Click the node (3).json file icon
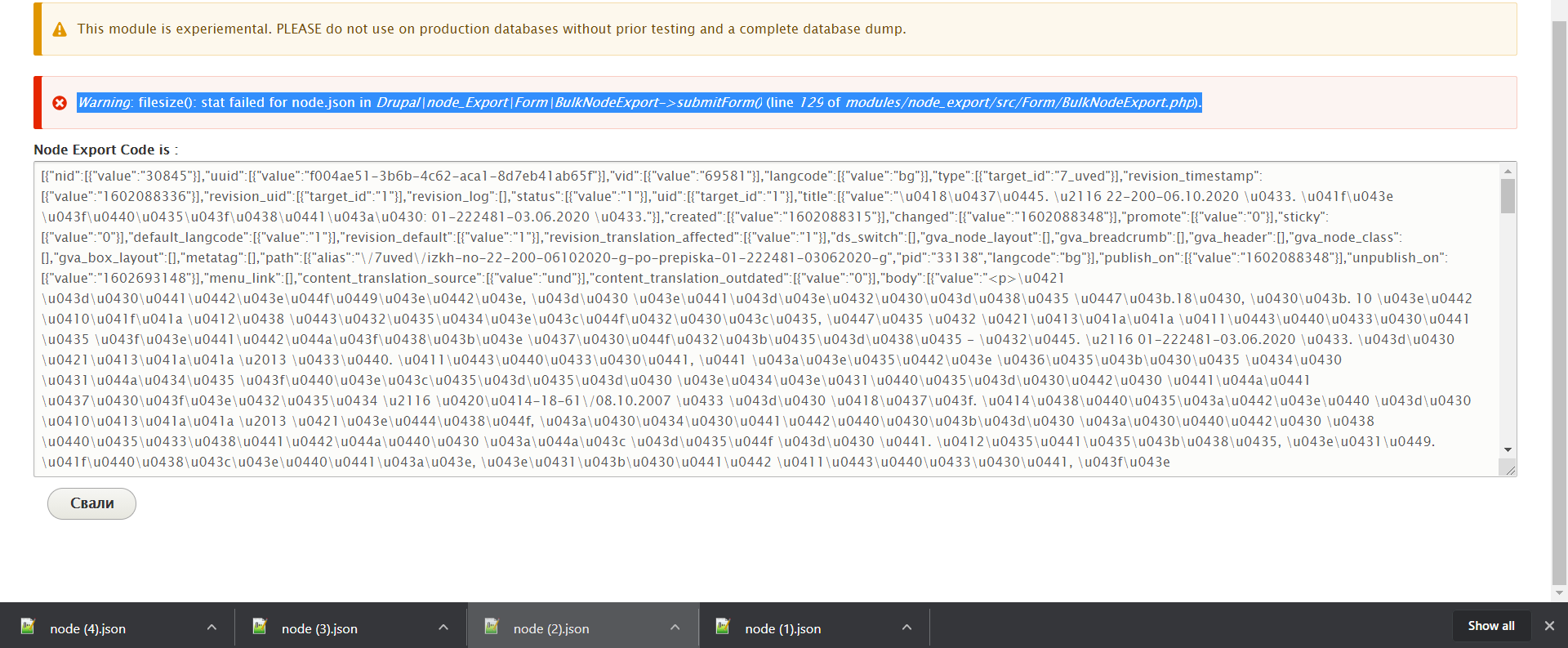Image resolution: width=1568 pixels, height=648 pixels. [x=260, y=627]
